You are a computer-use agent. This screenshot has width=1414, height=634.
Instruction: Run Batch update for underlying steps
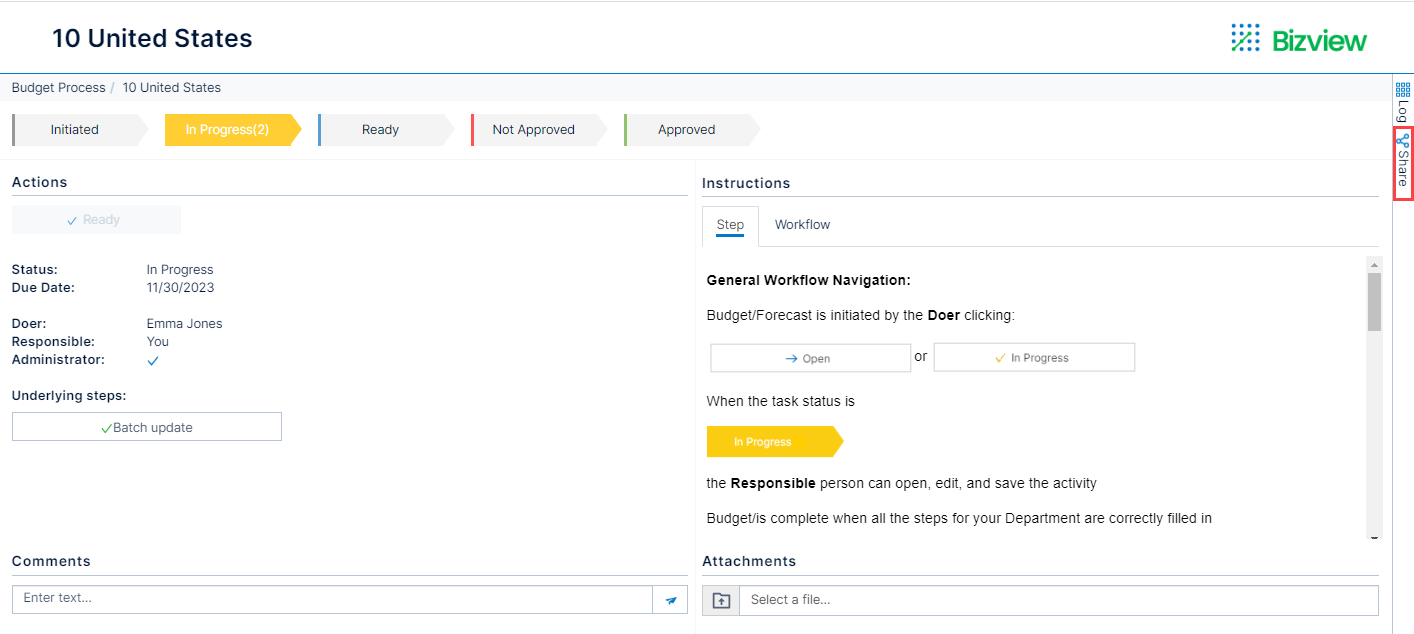(146, 426)
